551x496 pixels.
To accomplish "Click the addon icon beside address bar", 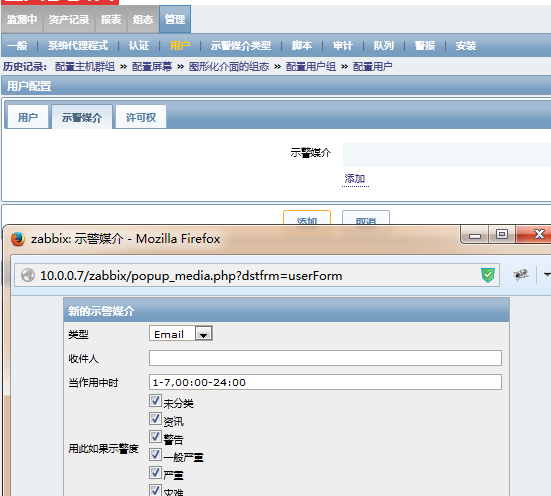I will (x=520, y=275).
